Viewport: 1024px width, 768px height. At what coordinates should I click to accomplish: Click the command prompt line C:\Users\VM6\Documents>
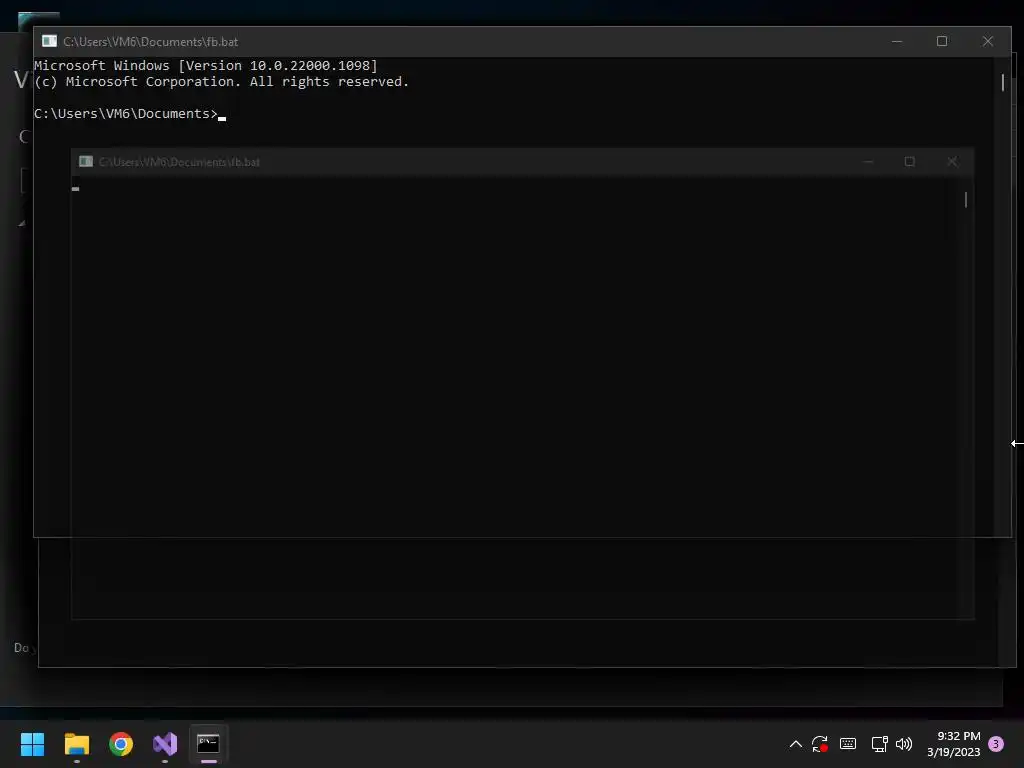click(x=125, y=114)
